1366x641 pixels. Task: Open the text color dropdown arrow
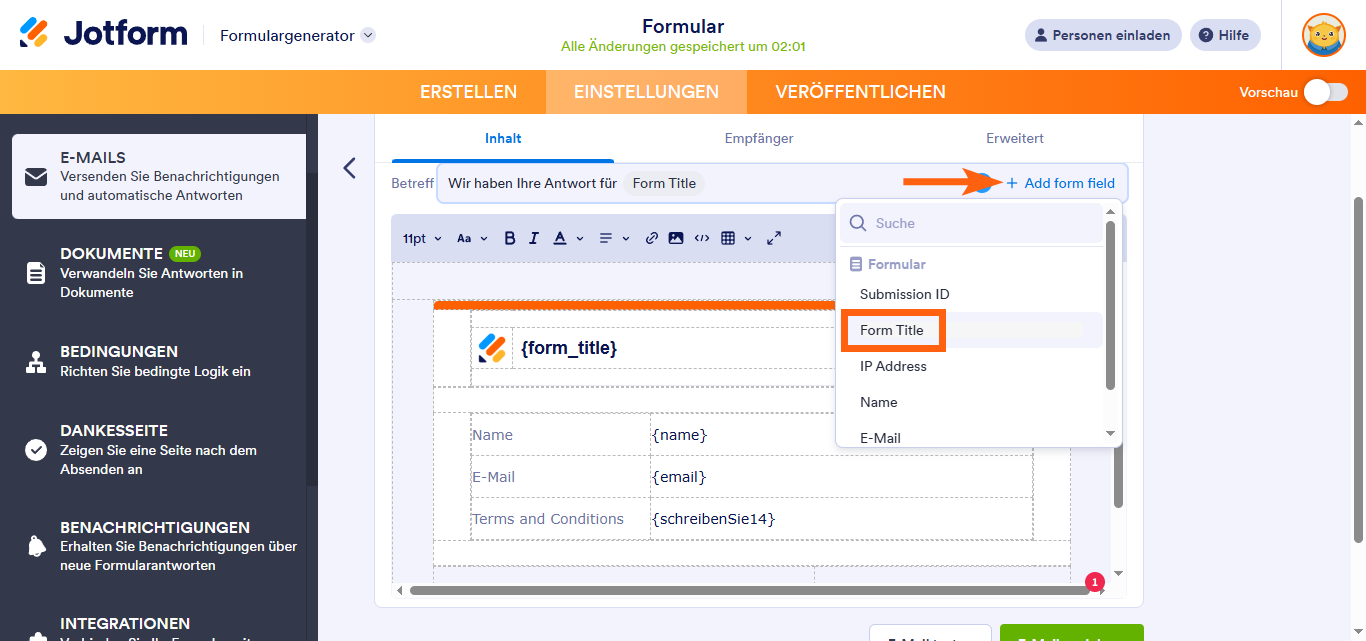[x=581, y=238]
